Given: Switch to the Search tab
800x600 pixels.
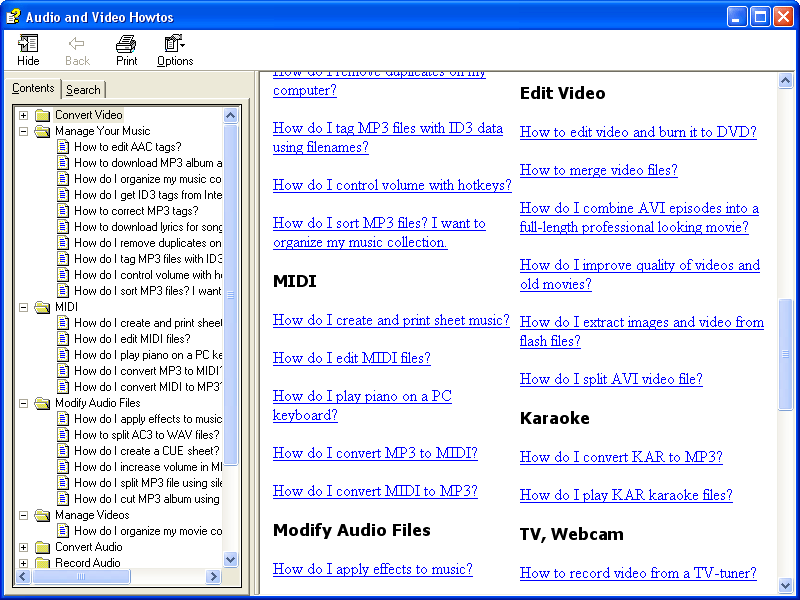Looking at the screenshot, I should click(x=83, y=90).
